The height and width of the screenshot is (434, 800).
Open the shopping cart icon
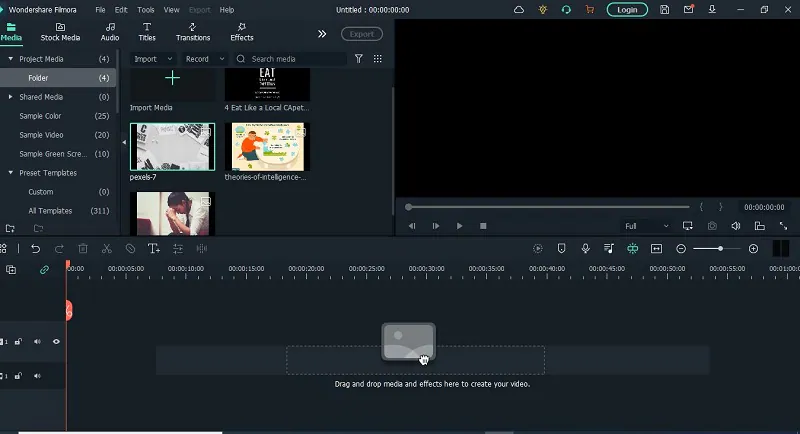click(x=590, y=10)
